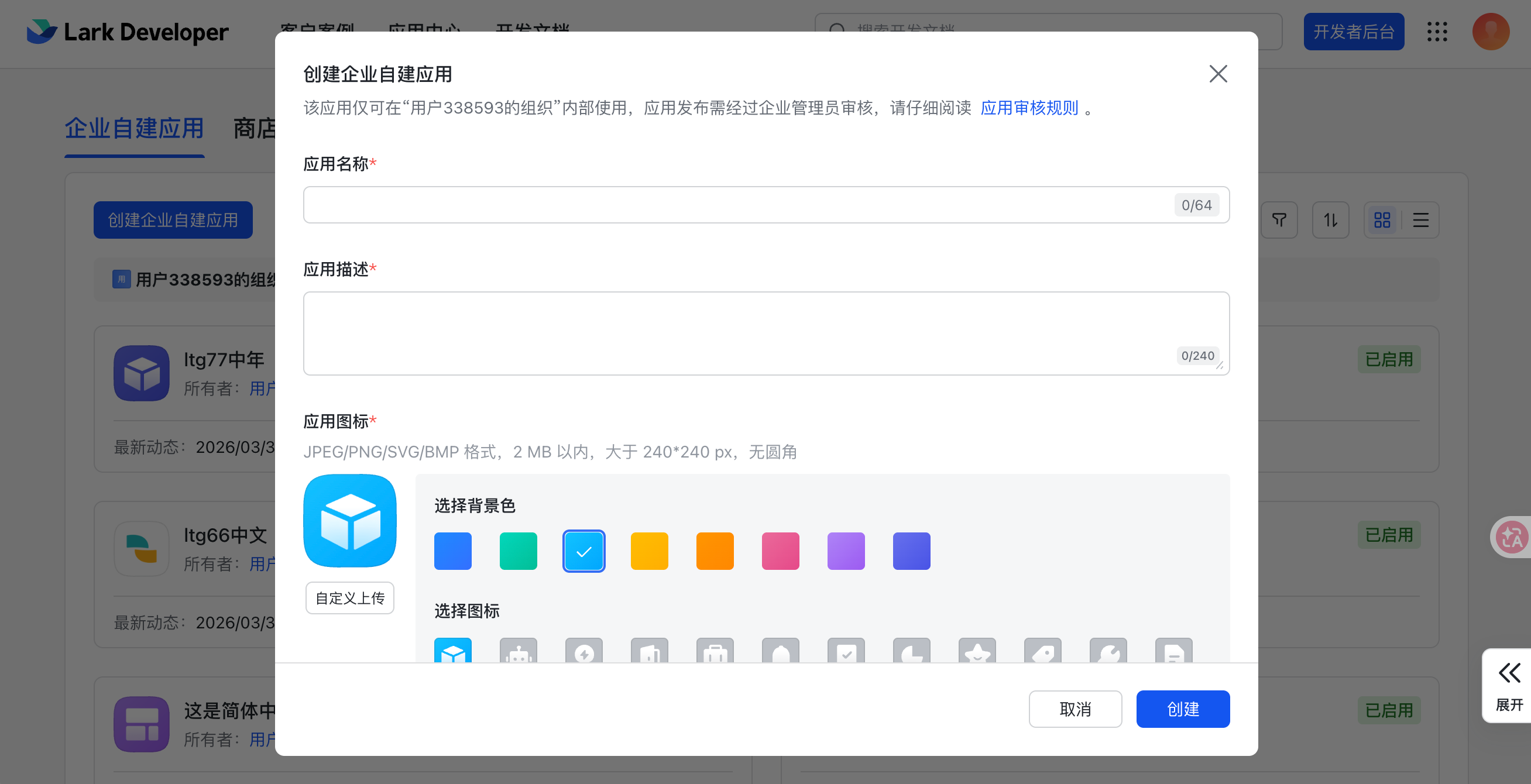Choose the price tag app icon

point(1042,652)
